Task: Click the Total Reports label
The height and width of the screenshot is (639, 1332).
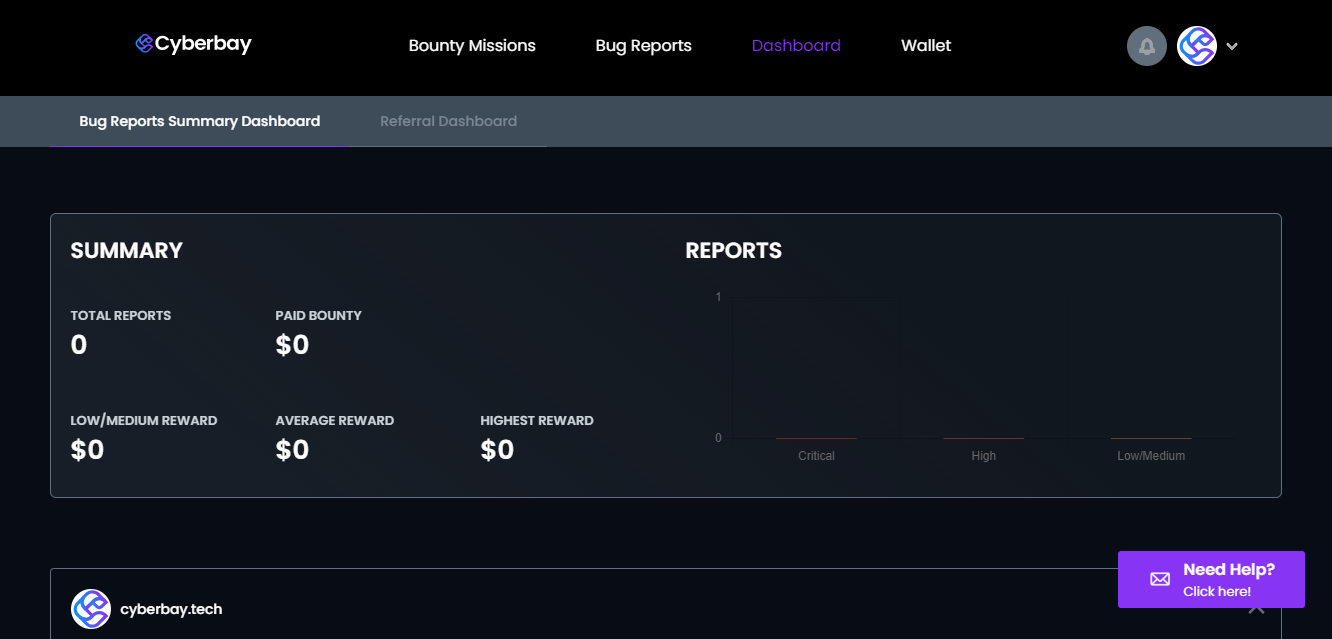Action: point(121,316)
